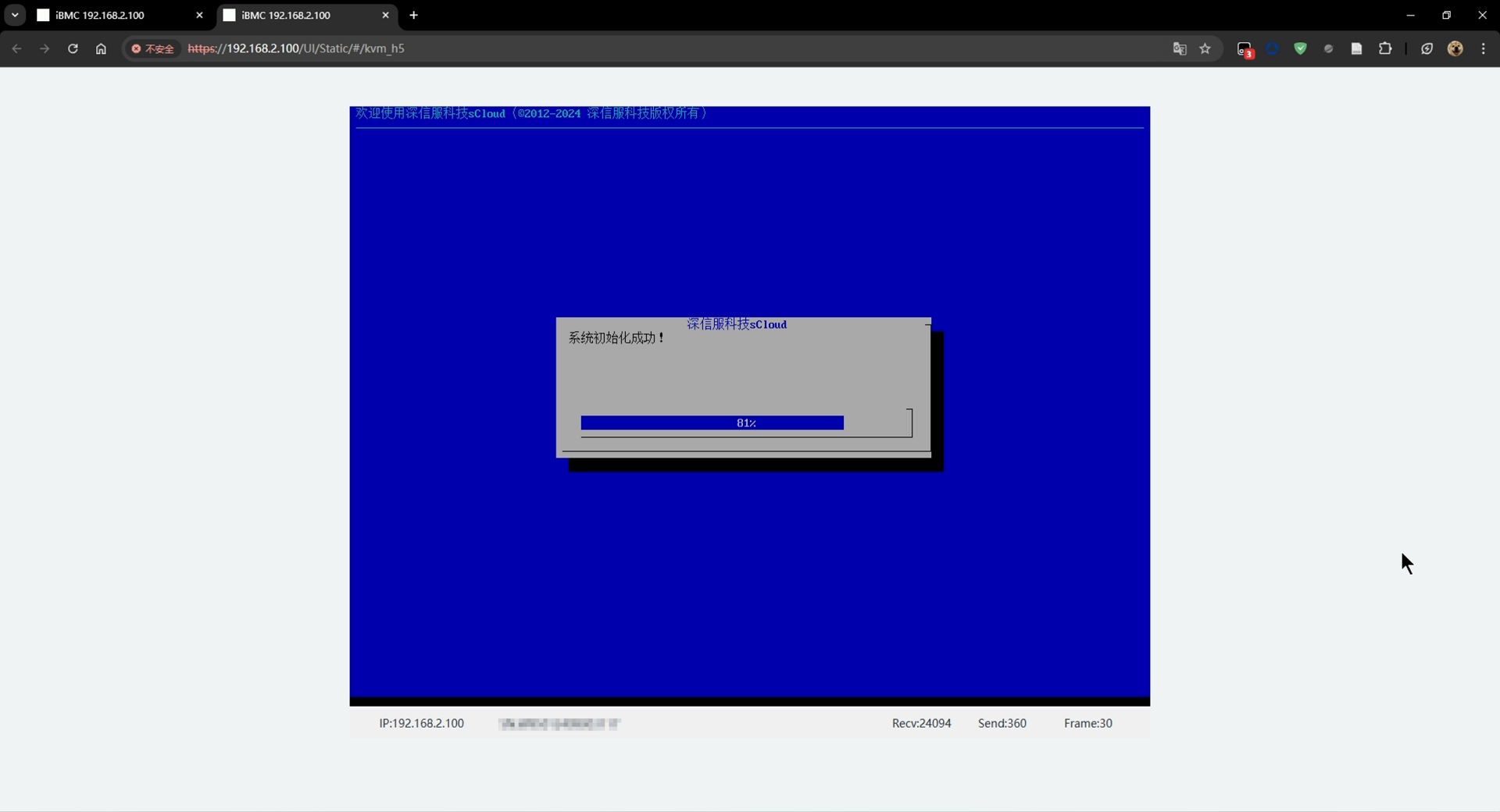Image resolution: width=1500 pixels, height=812 pixels.
Task: Click the Recv:24094 status entry
Action: (x=922, y=723)
